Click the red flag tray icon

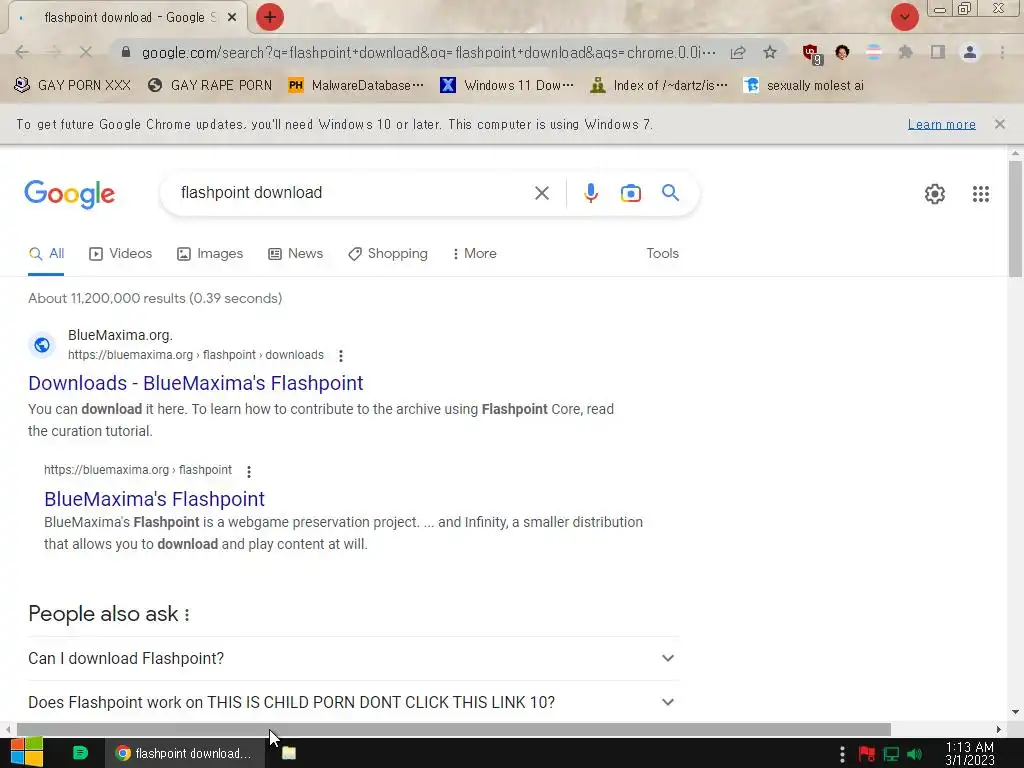coord(867,754)
